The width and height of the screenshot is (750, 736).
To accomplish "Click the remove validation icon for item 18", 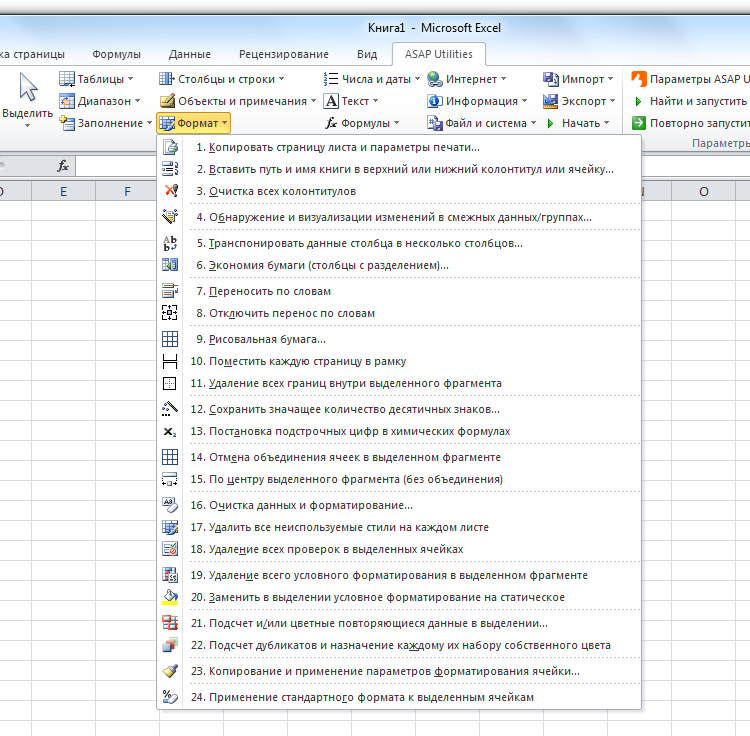I will [170, 549].
